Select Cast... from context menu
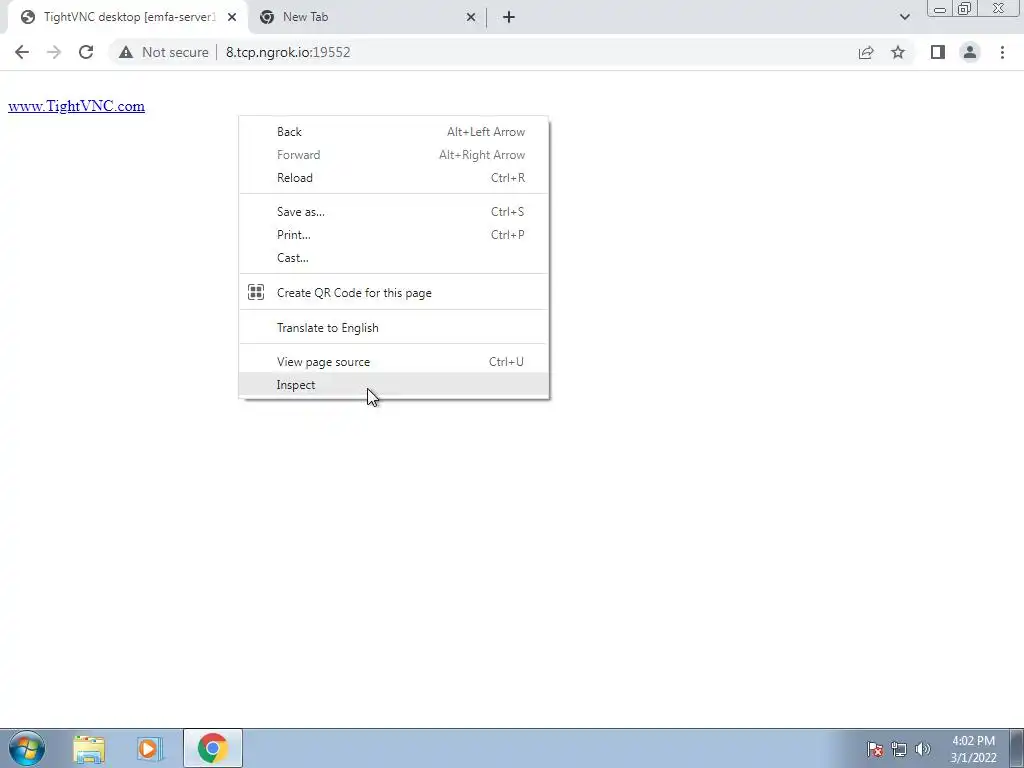1024x768 pixels. (394, 257)
